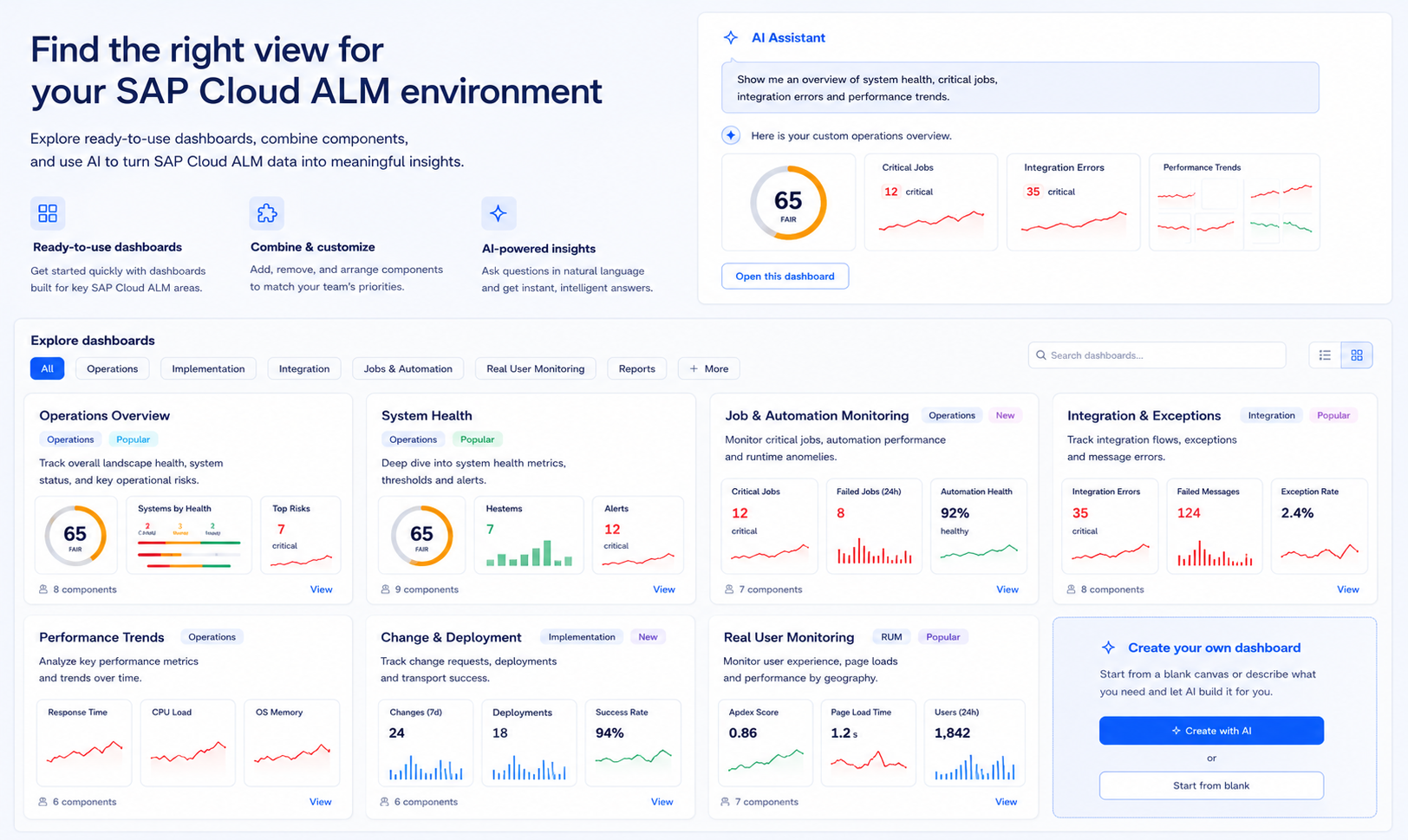Select the All filter tab
The height and width of the screenshot is (840, 1408).
(x=48, y=368)
